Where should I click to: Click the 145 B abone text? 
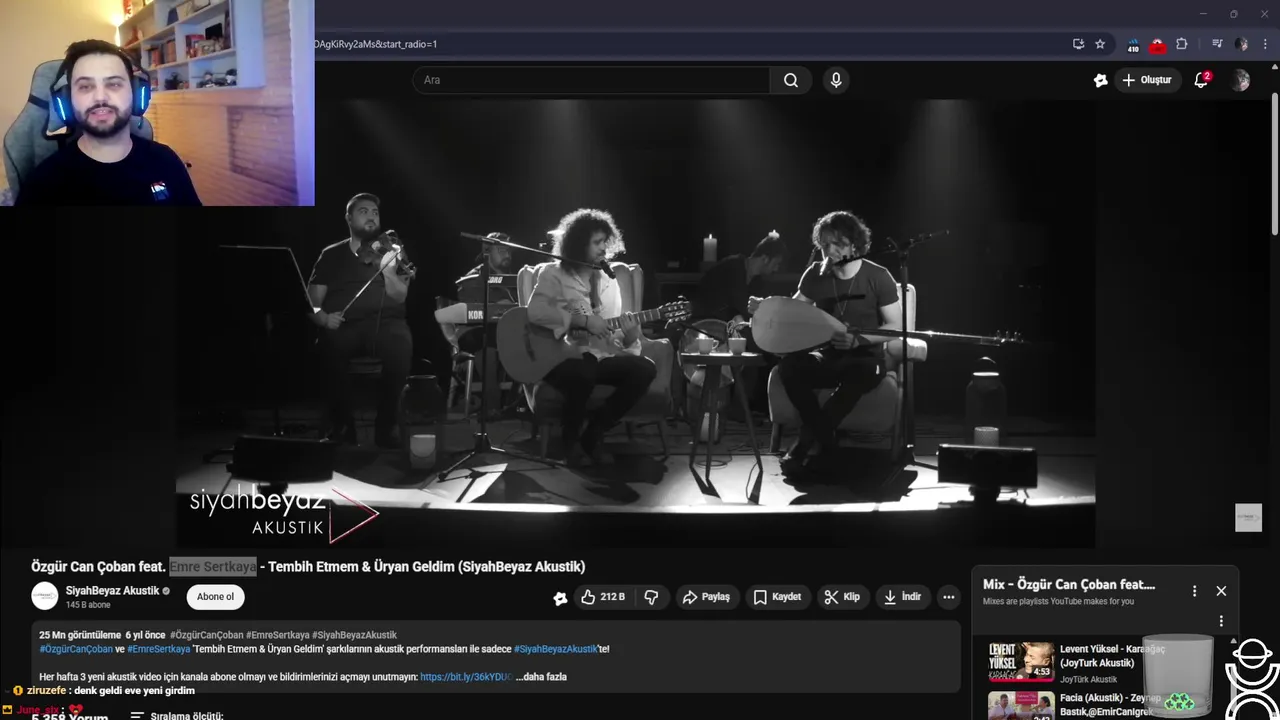[88, 605]
